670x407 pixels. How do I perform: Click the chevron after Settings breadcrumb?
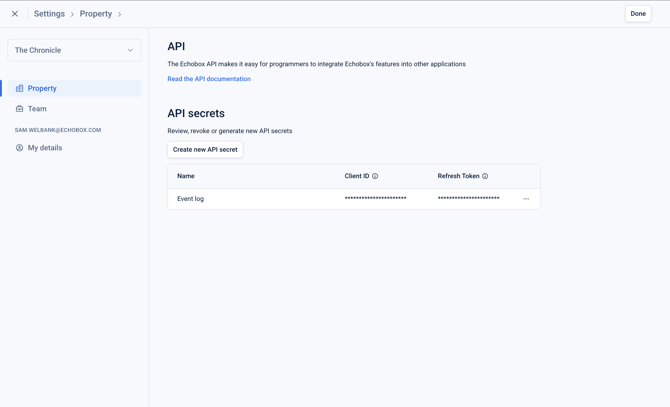[x=72, y=14]
